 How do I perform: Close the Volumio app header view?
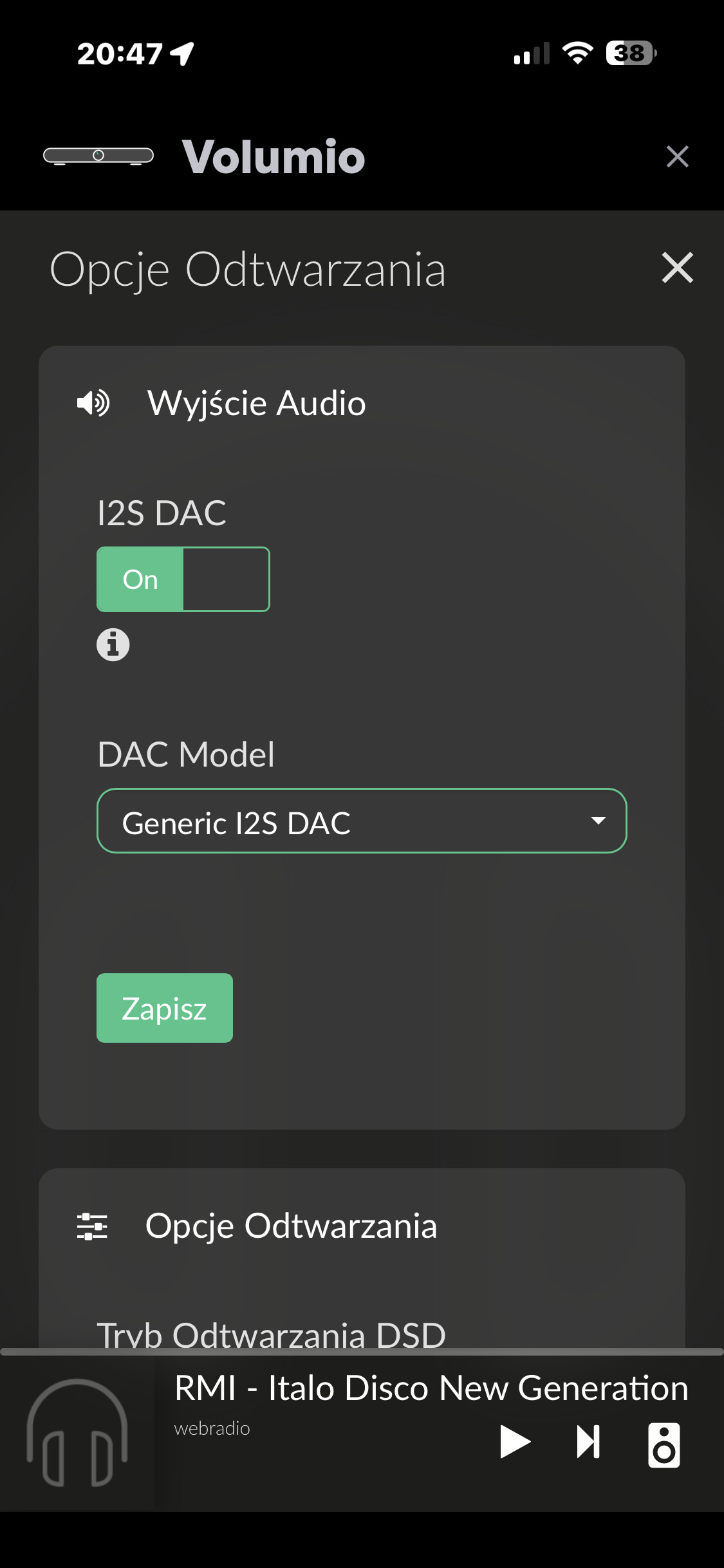click(677, 156)
